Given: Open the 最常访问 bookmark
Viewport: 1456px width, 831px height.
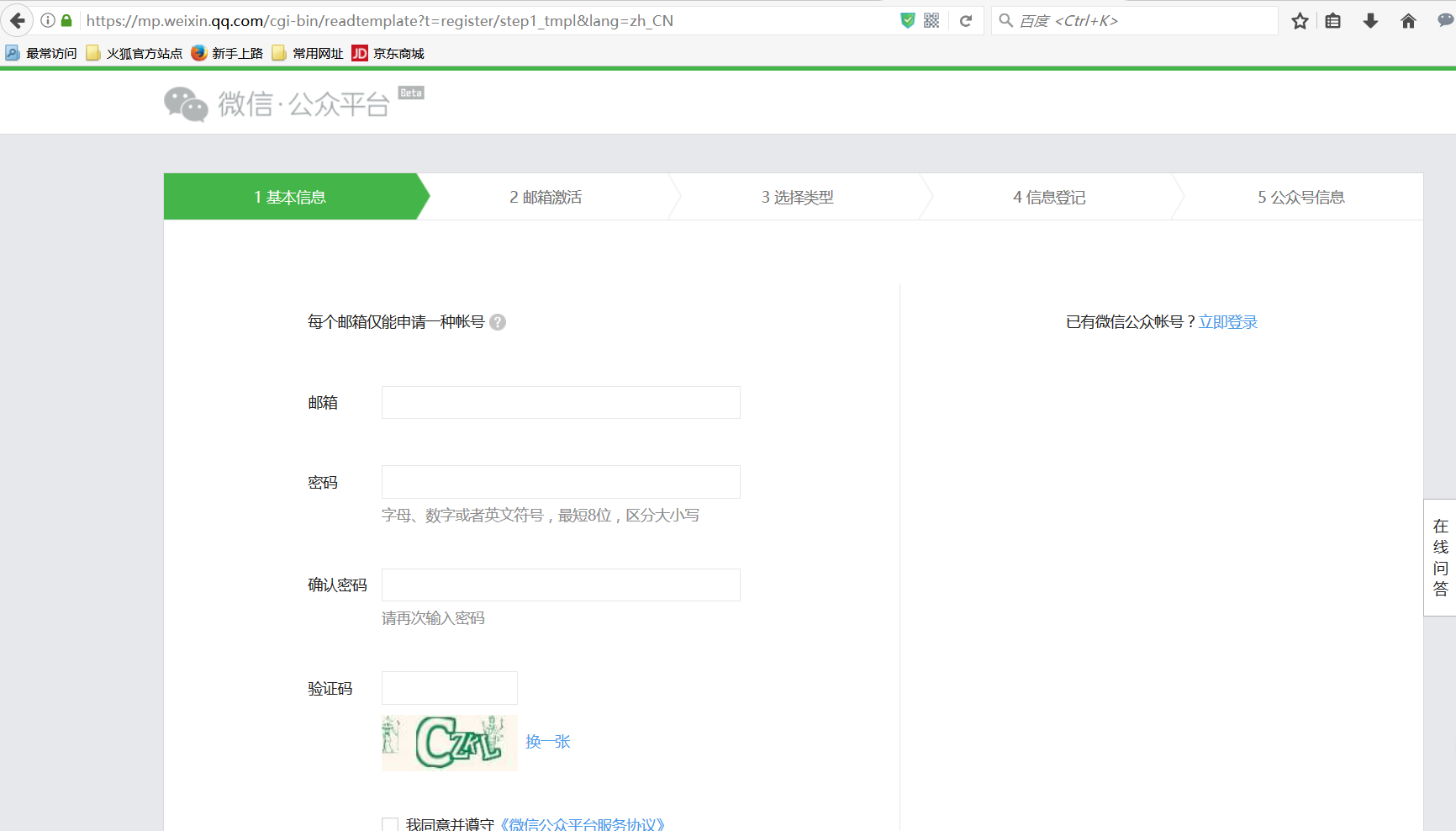Looking at the screenshot, I should 41,53.
